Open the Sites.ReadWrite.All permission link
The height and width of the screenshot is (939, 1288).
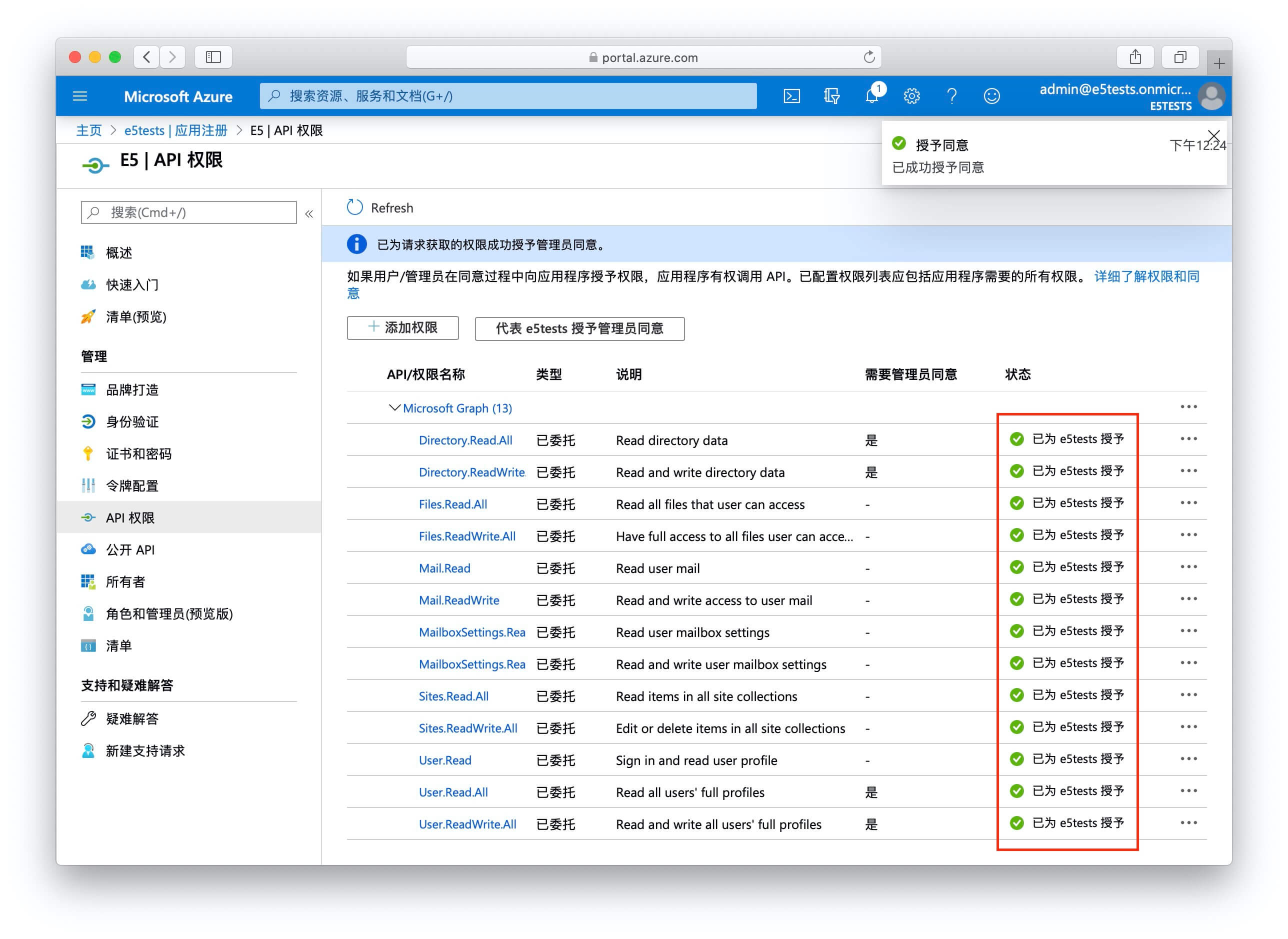pos(468,728)
